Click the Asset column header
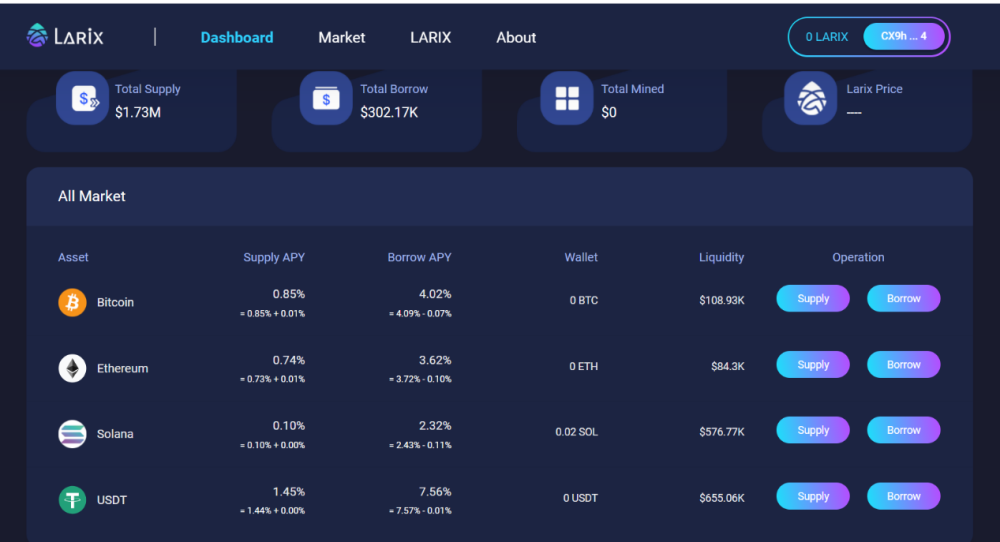The width and height of the screenshot is (1000, 542). [73, 258]
